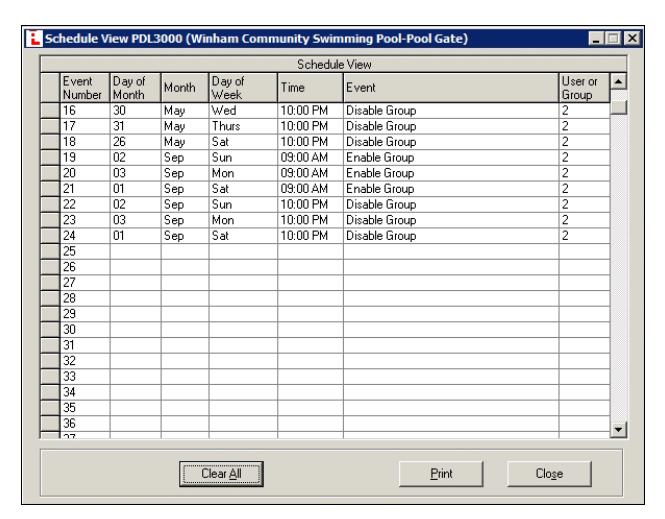Click event number 36 cell
The height and width of the screenshot is (519, 665).
click(x=85, y=424)
